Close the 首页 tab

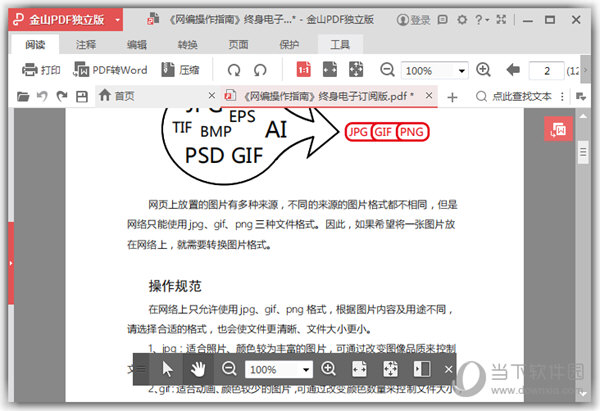[x=211, y=96]
